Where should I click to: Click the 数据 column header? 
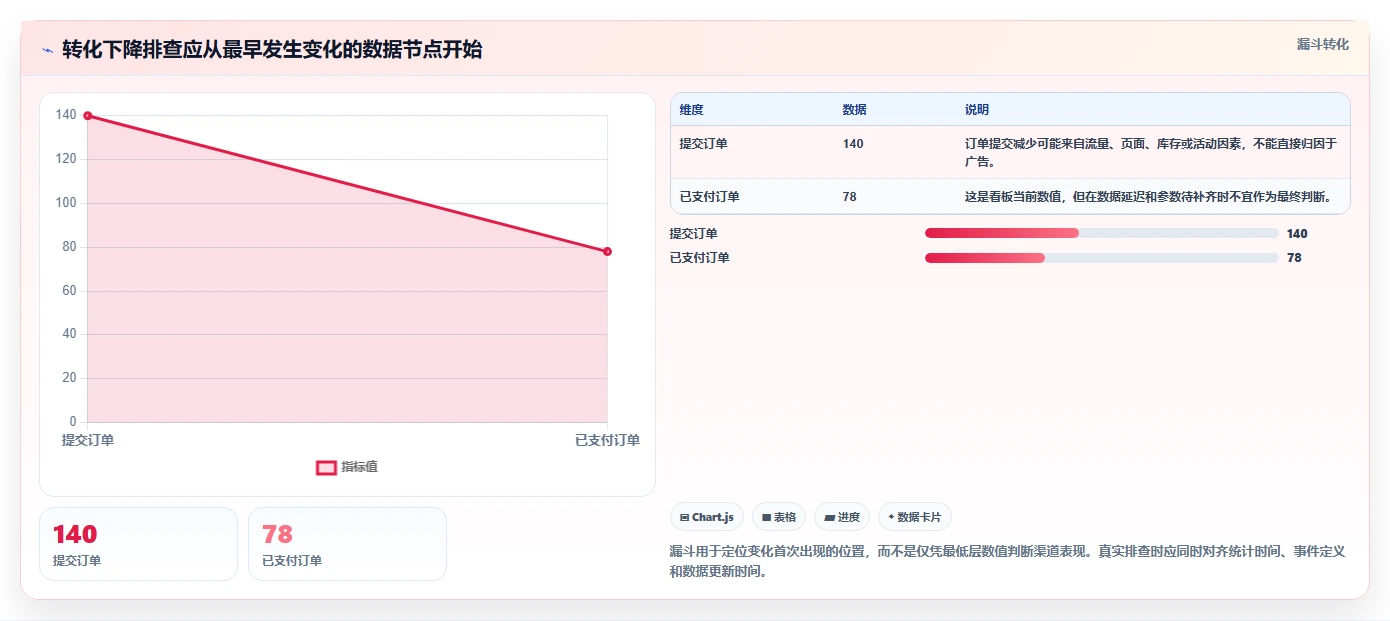855,110
